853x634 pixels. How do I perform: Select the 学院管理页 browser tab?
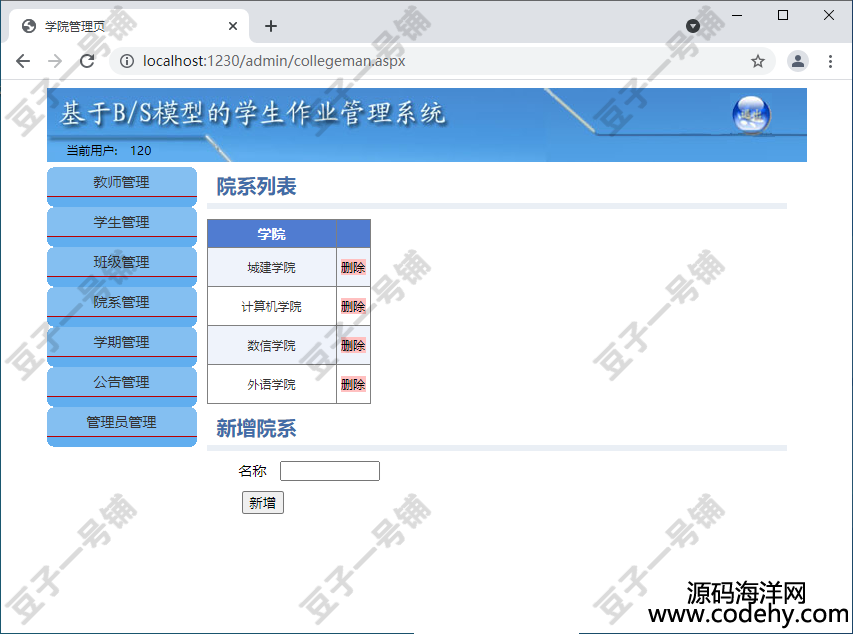point(128,26)
